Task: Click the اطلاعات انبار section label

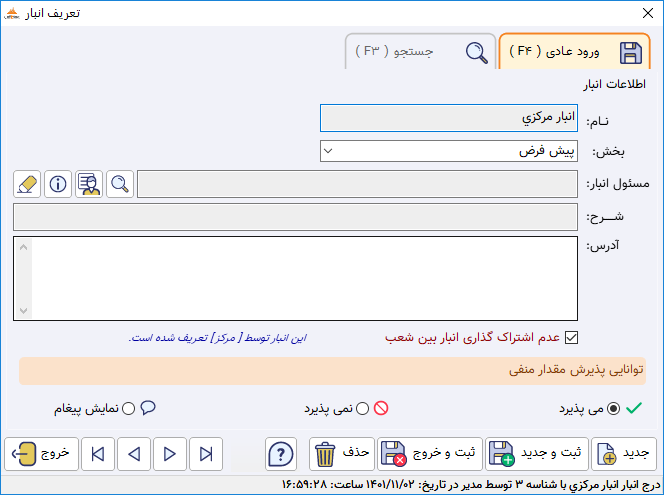Action: (x=614, y=84)
